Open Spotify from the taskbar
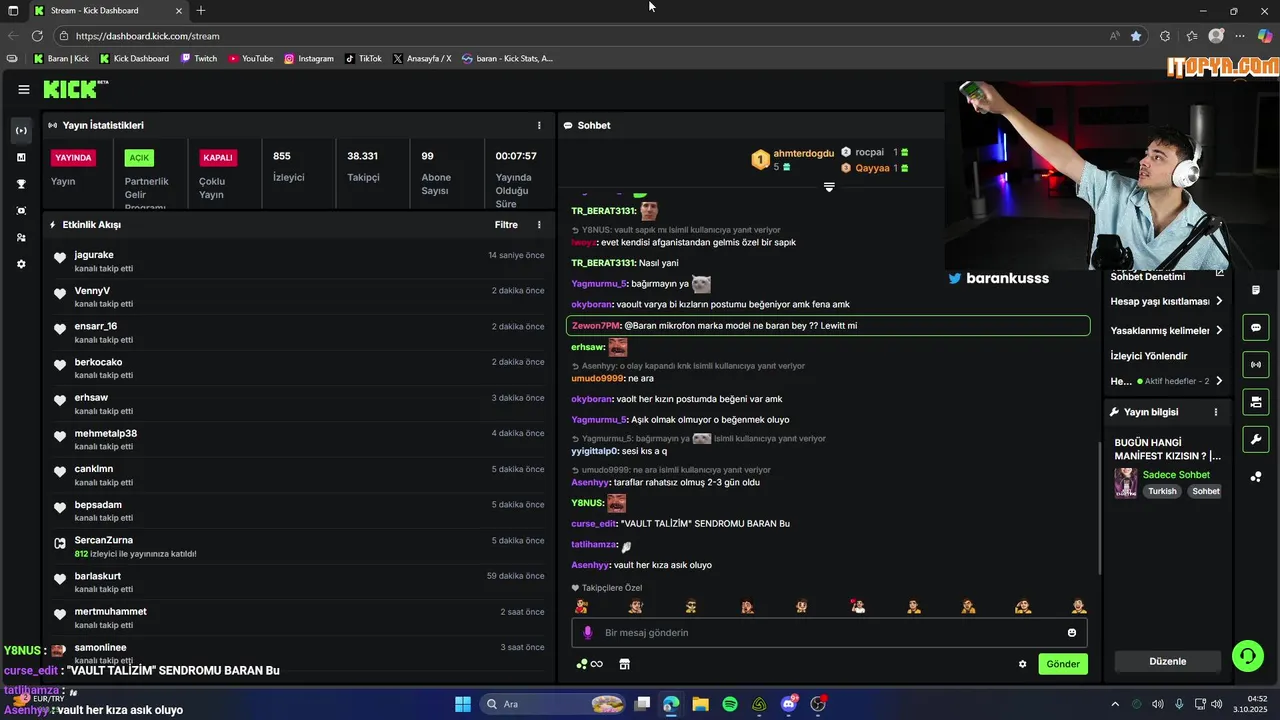Screen dimensions: 1280x720 [730, 704]
